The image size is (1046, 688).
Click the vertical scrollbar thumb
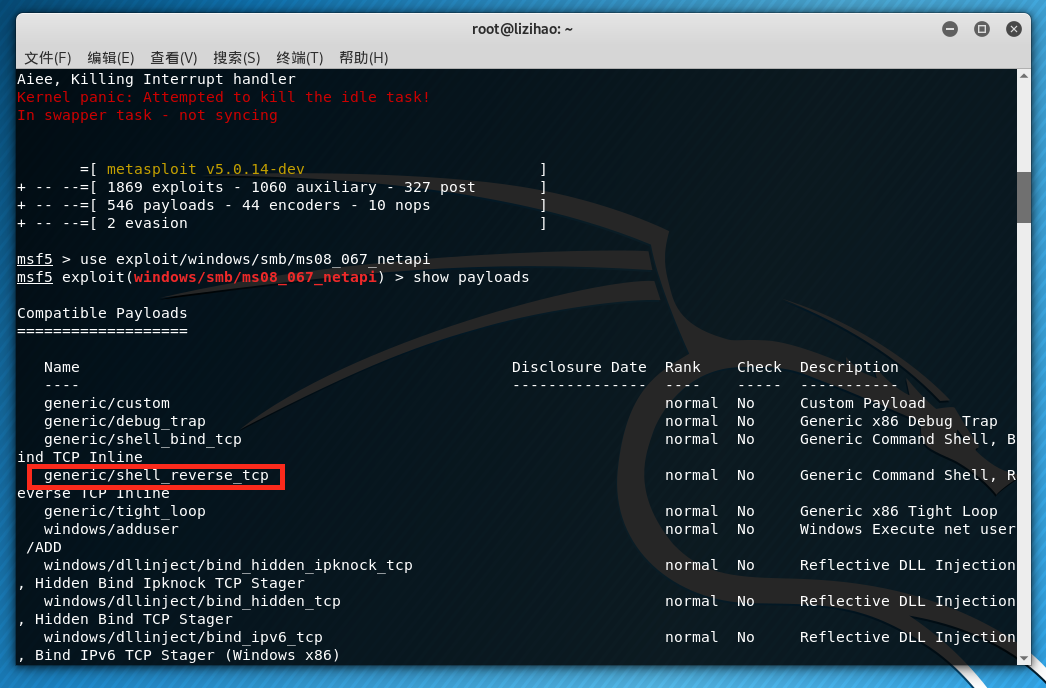1024,197
